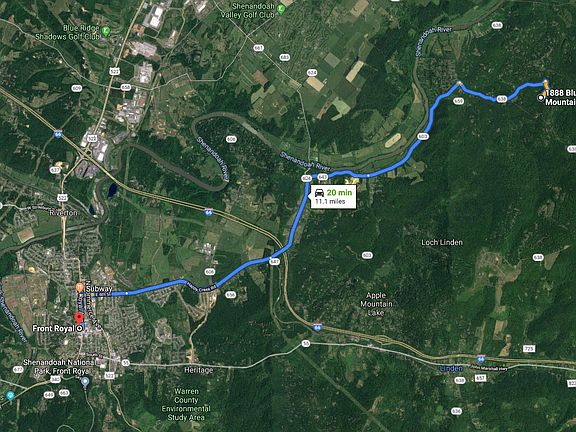Select the Shenandoah National Park marker icon
Screen dimensions: 576x432
[x=85, y=382]
